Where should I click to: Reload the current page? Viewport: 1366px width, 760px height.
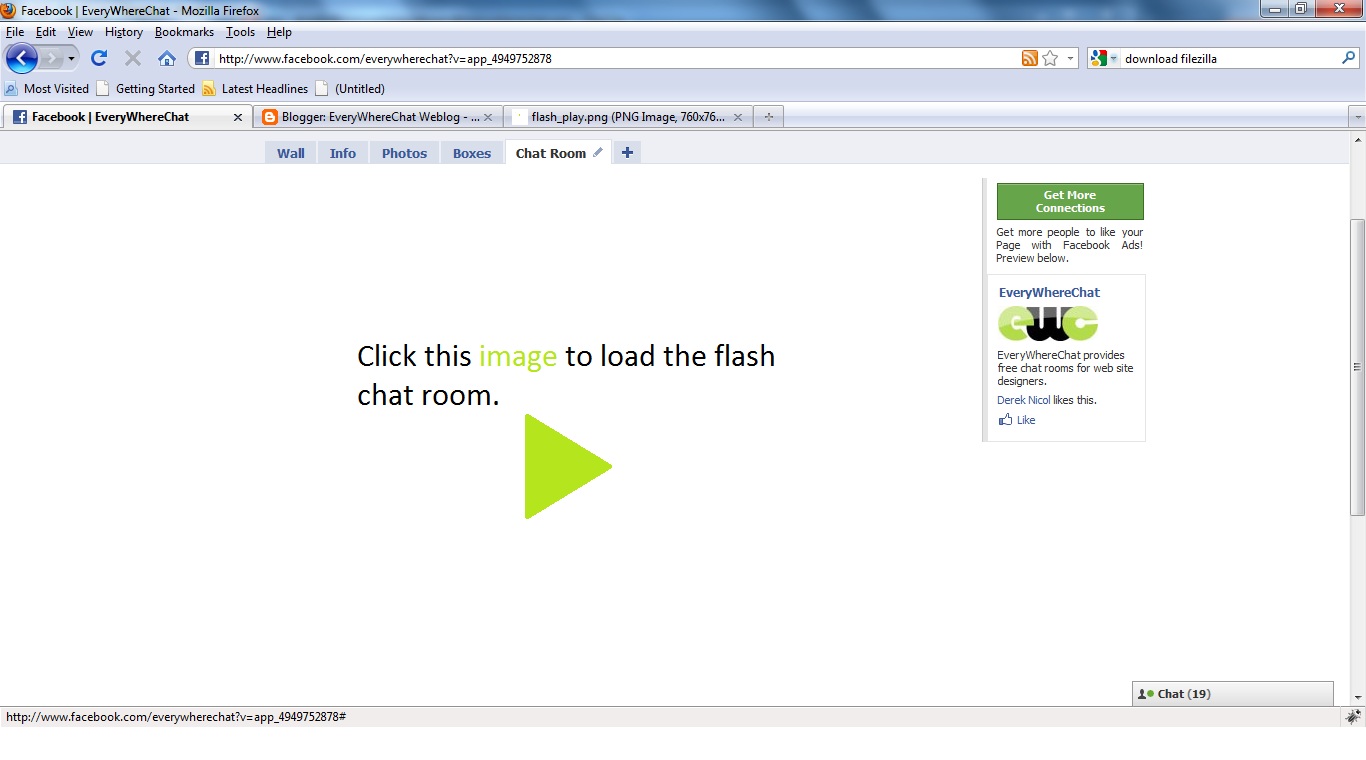point(98,58)
